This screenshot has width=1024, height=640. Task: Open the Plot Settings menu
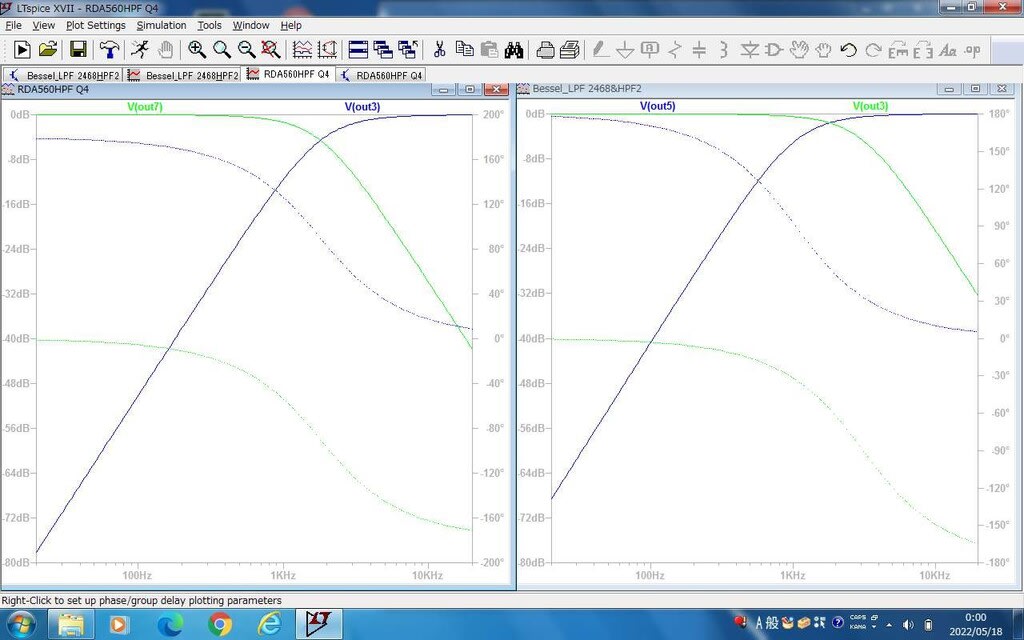(x=95, y=25)
